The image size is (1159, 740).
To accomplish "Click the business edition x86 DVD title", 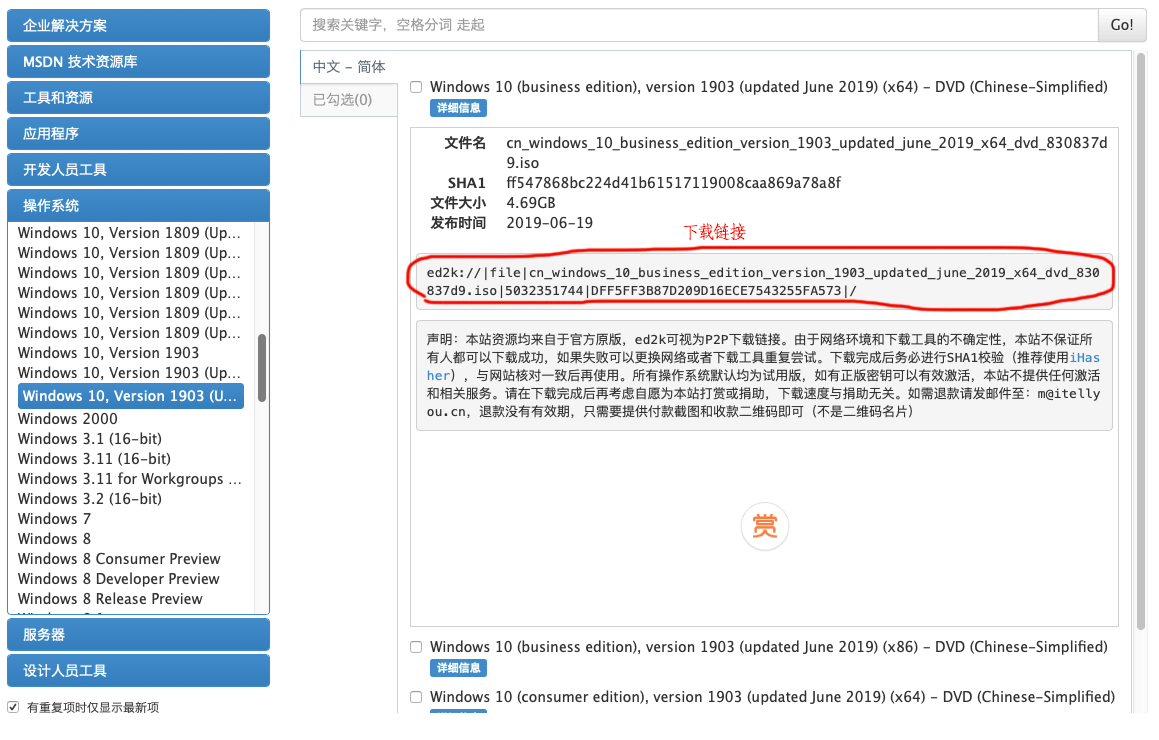I will coord(769,646).
